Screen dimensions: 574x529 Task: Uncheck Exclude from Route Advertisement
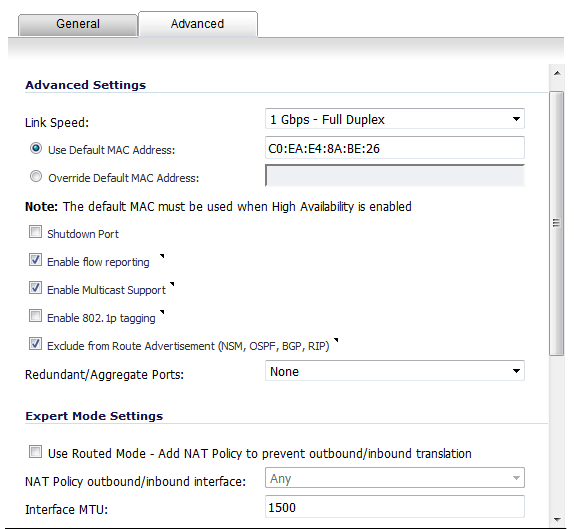coord(36,344)
